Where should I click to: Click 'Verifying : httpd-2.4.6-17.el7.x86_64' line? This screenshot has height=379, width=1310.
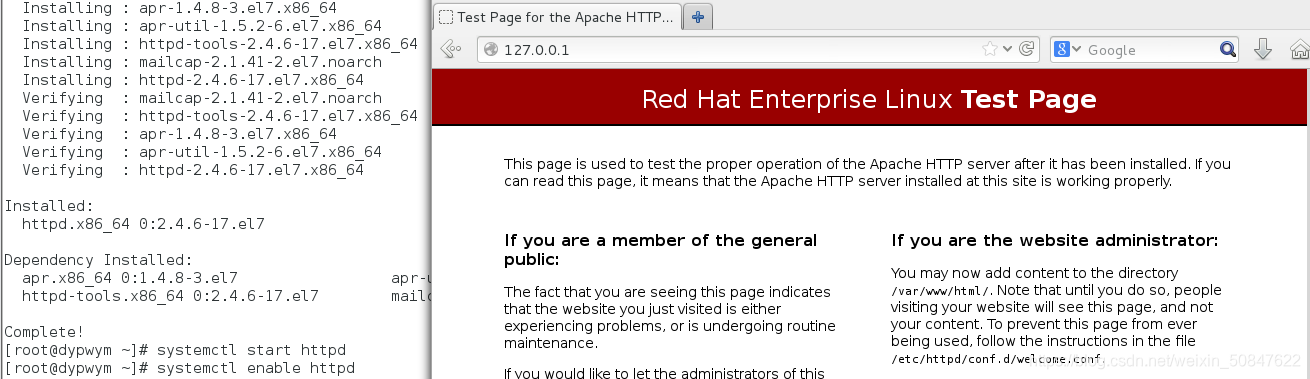[193, 170]
